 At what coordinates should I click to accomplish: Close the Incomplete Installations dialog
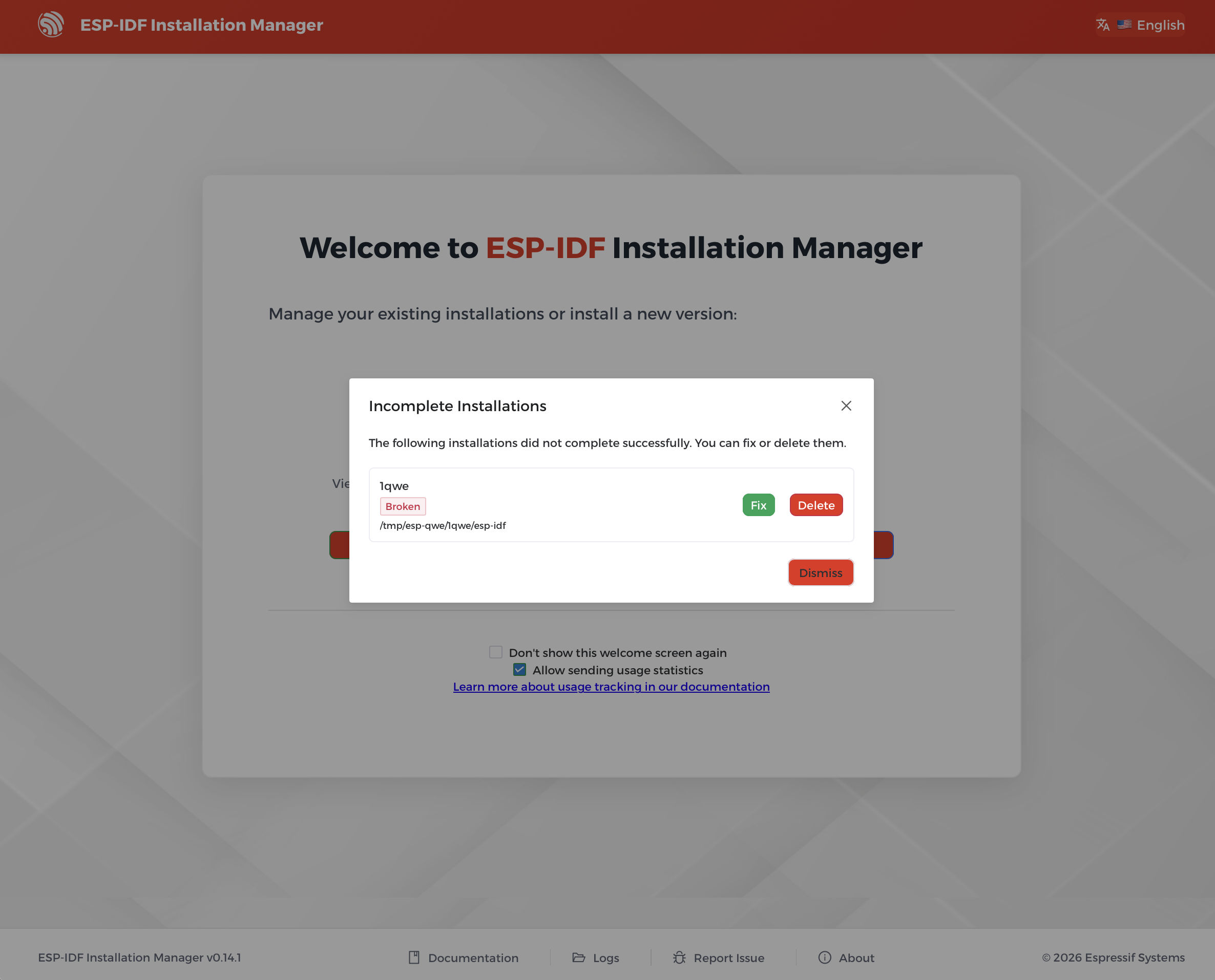click(846, 406)
